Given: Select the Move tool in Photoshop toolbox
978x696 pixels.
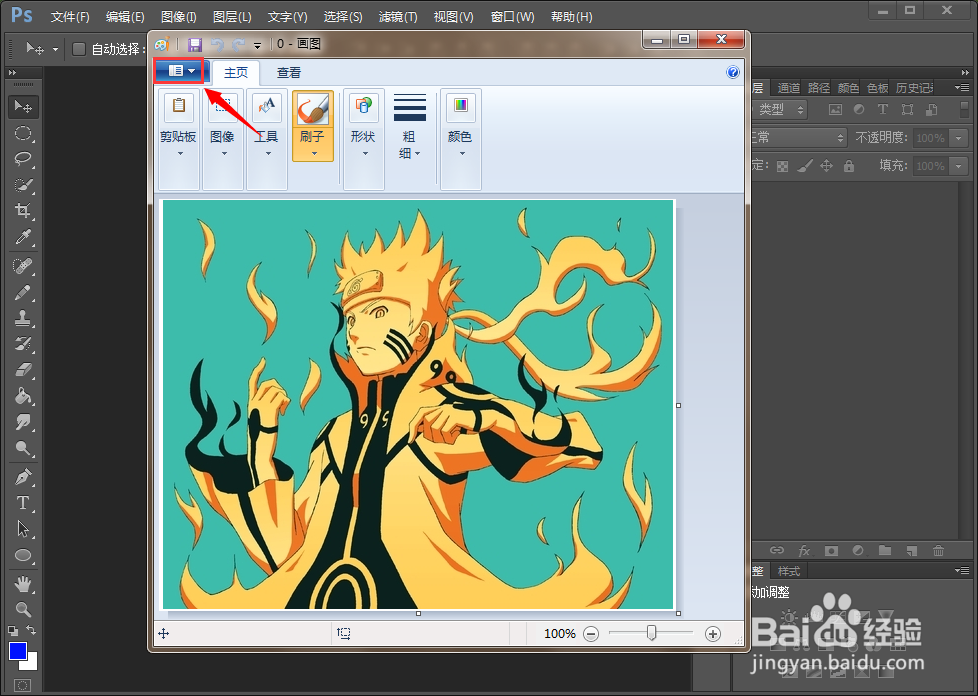Looking at the screenshot, I should (23, 107).
